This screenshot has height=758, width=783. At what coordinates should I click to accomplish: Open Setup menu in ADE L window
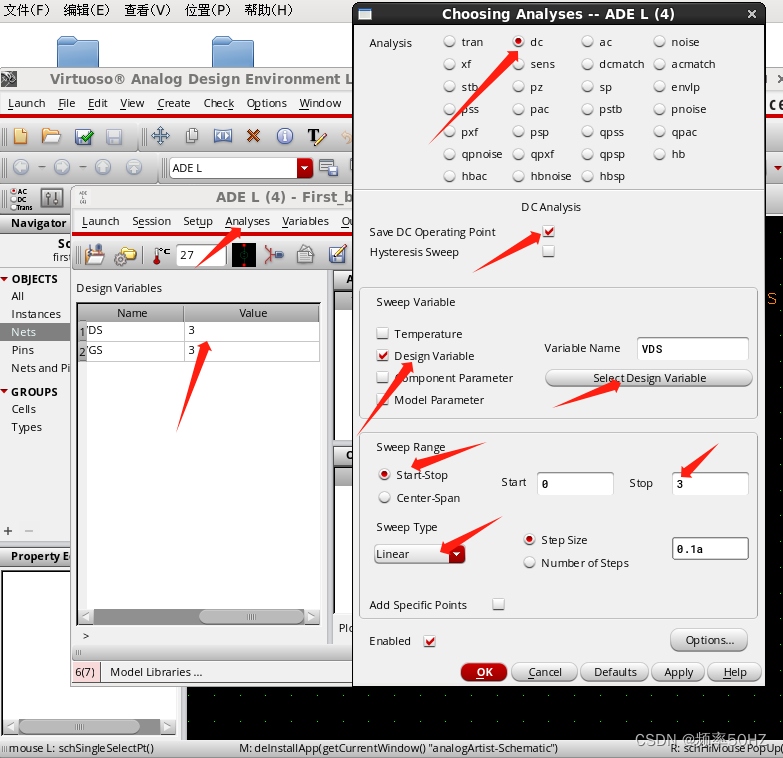click(x=198, y=221)
